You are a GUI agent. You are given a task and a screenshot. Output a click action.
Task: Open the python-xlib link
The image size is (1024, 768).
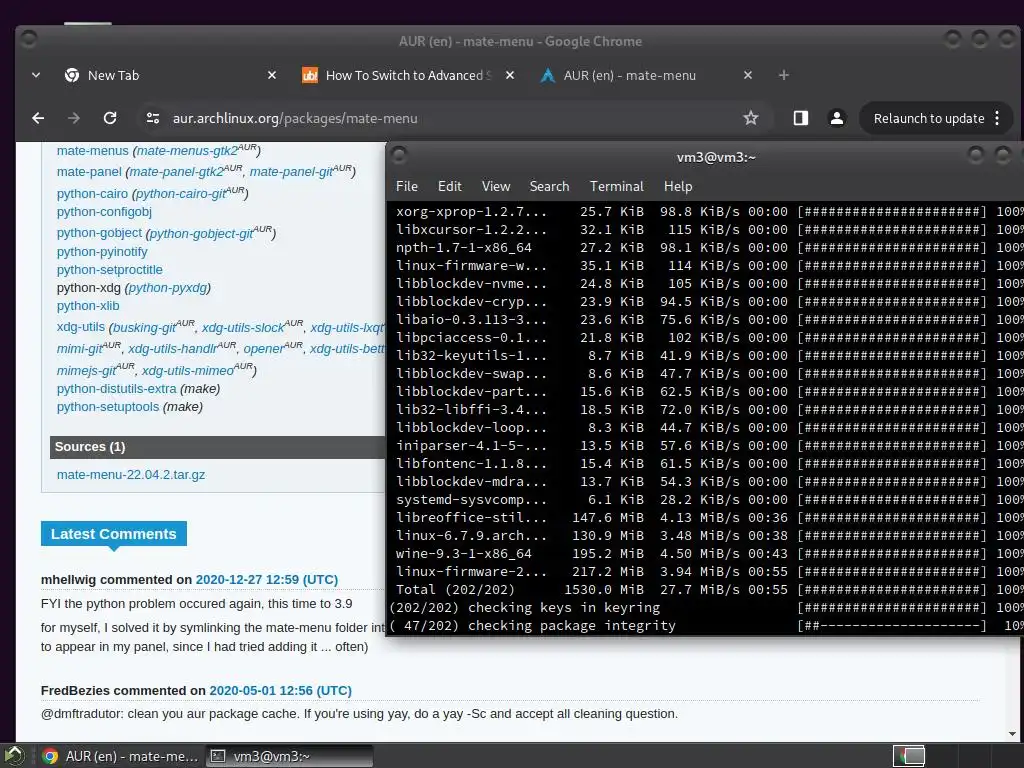(88, 306)
